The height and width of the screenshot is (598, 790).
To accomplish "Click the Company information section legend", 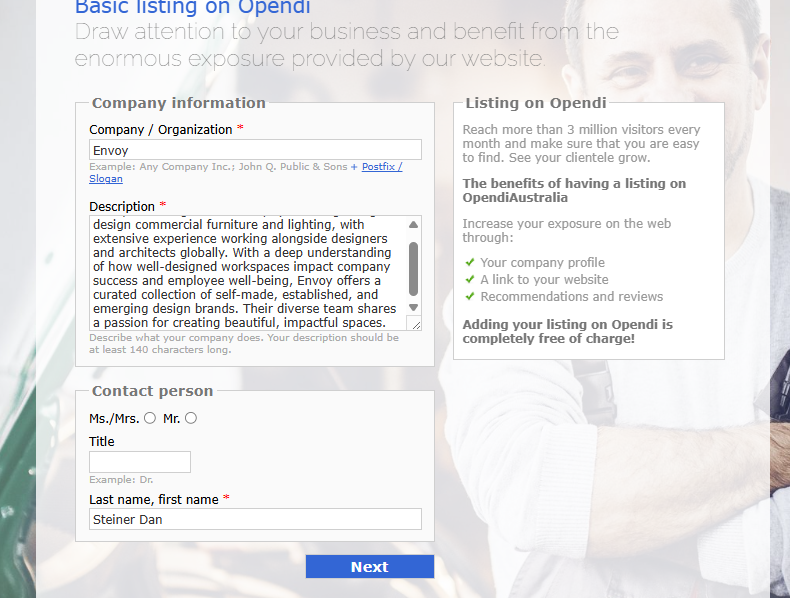I will (x=179, y=103).
